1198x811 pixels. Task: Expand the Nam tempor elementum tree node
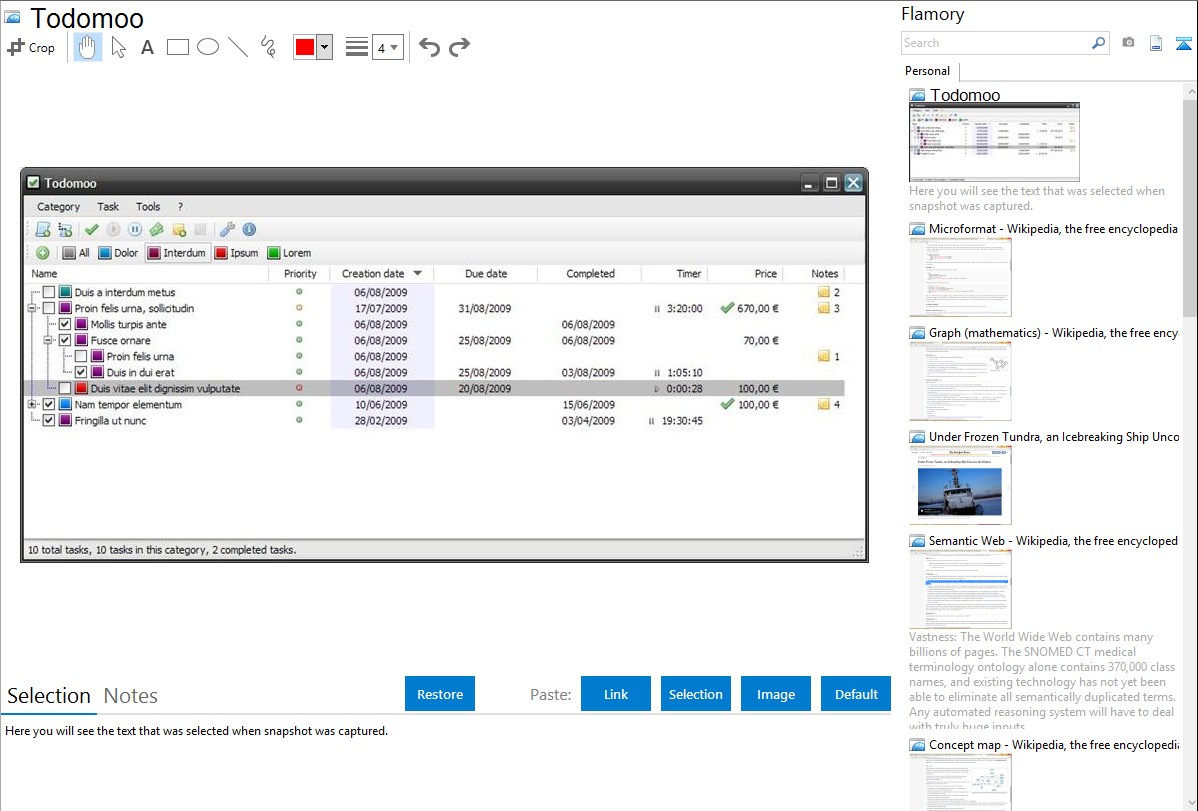pyautogui.click(x=32, y=404)
